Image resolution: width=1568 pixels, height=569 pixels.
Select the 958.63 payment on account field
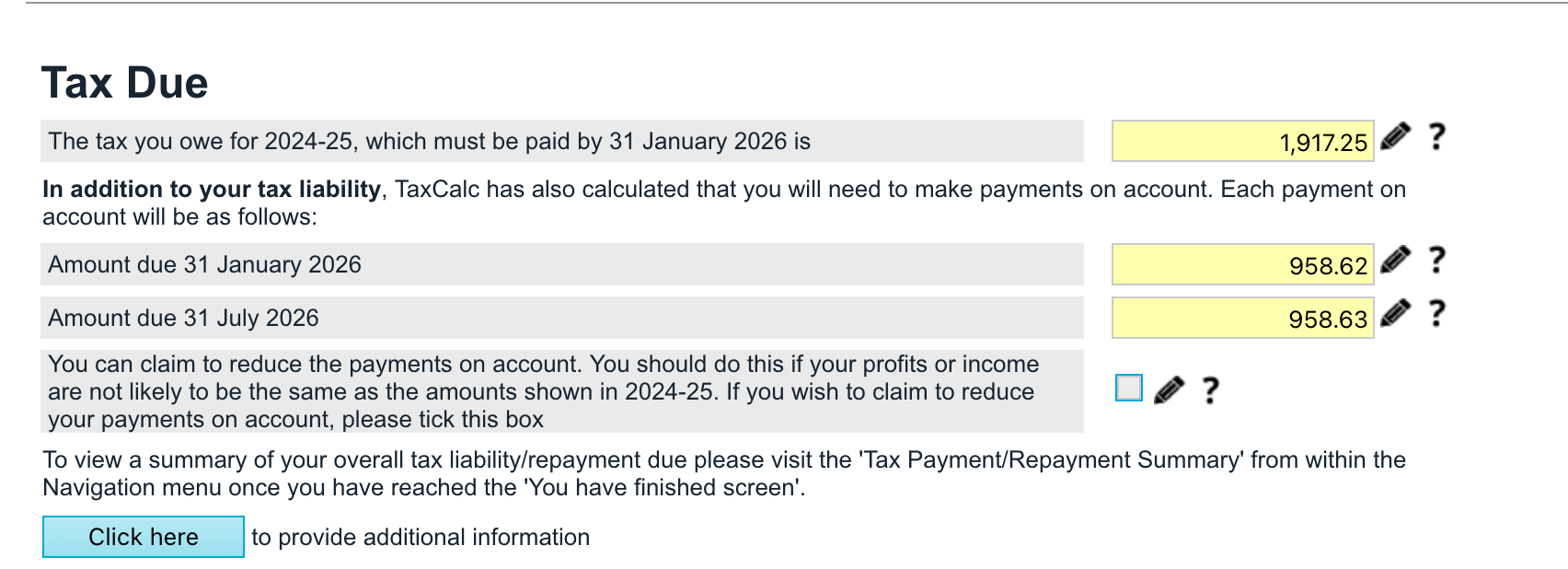[x=1242, y=319]
